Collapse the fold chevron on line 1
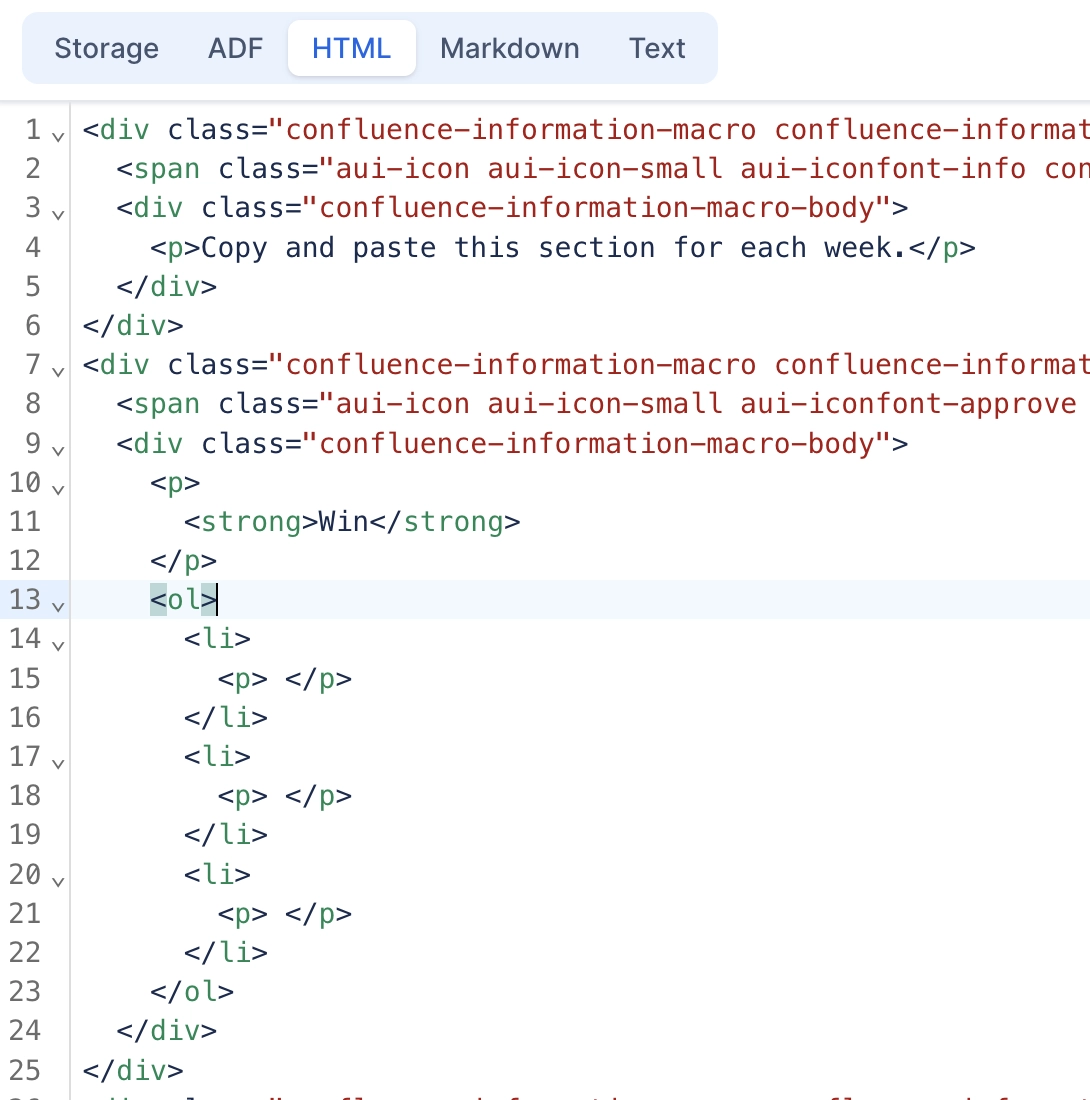This screenshot has height=1100, width=1090. click(x=58, y=135)
